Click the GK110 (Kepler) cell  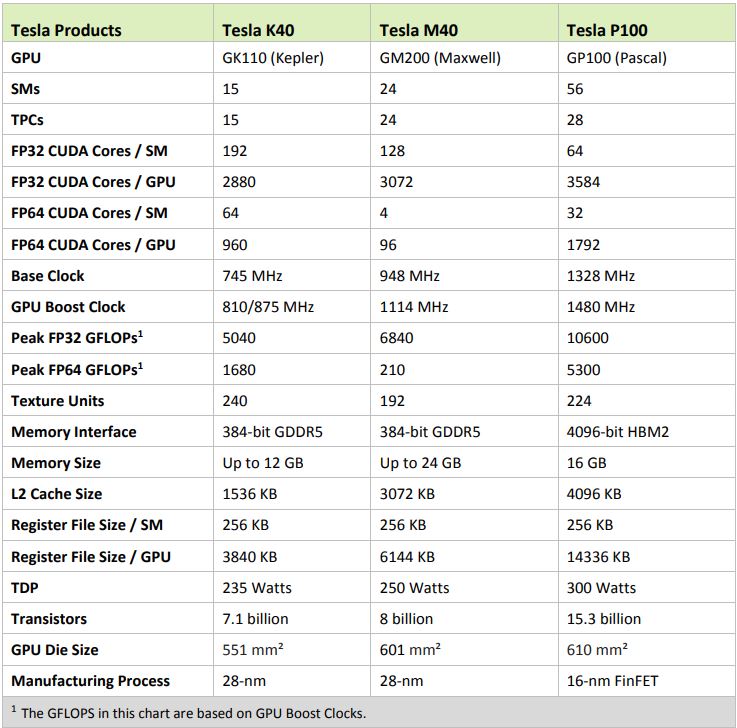(273, 58)
